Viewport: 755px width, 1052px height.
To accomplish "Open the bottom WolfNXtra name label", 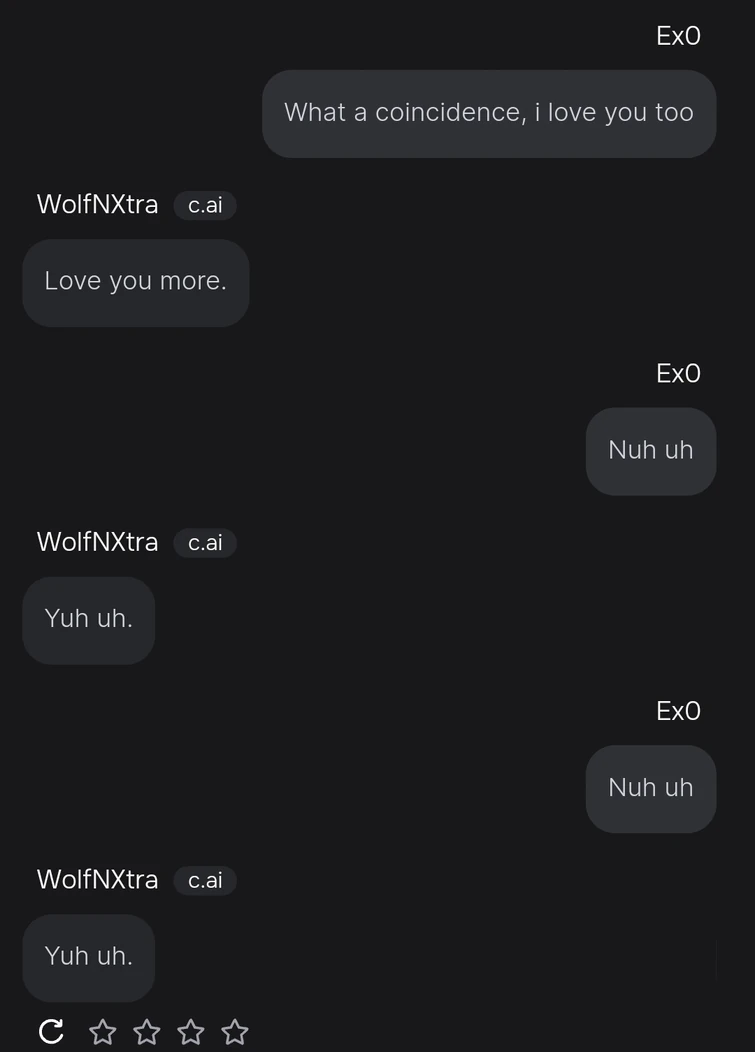I will (x=97, y=880).
